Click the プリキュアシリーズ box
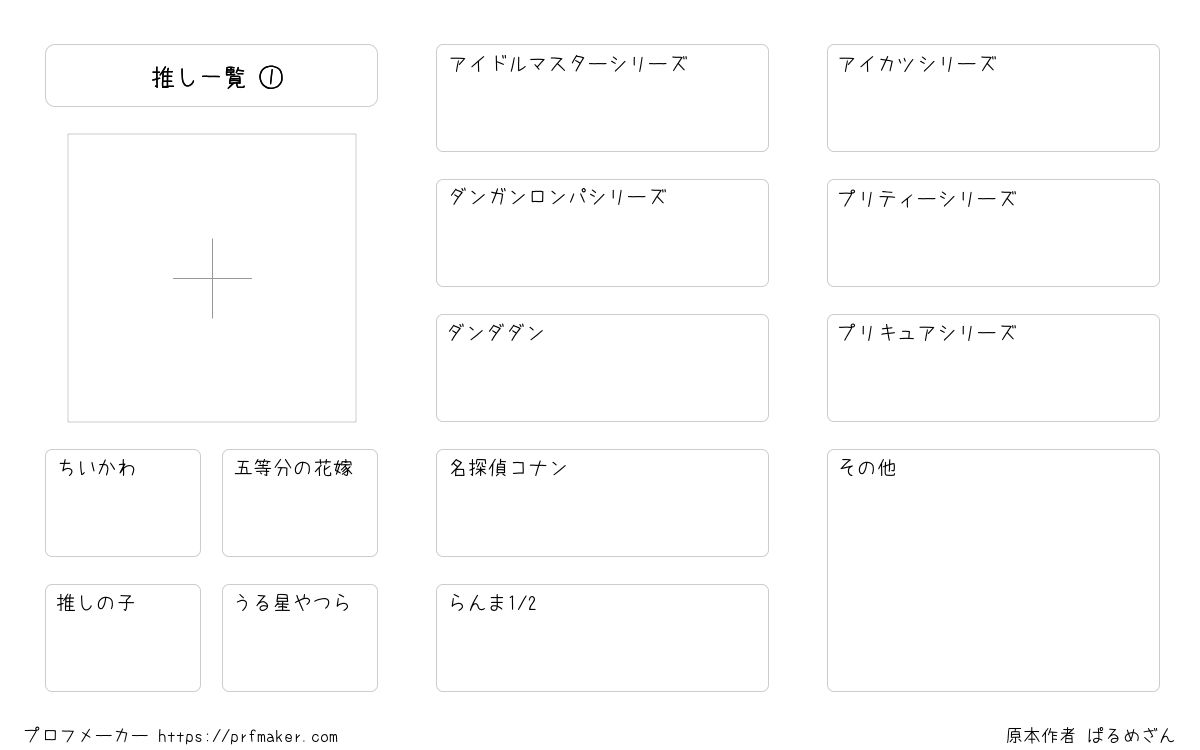Viewport: 1200px width, 750px height. tap(993, 368)
